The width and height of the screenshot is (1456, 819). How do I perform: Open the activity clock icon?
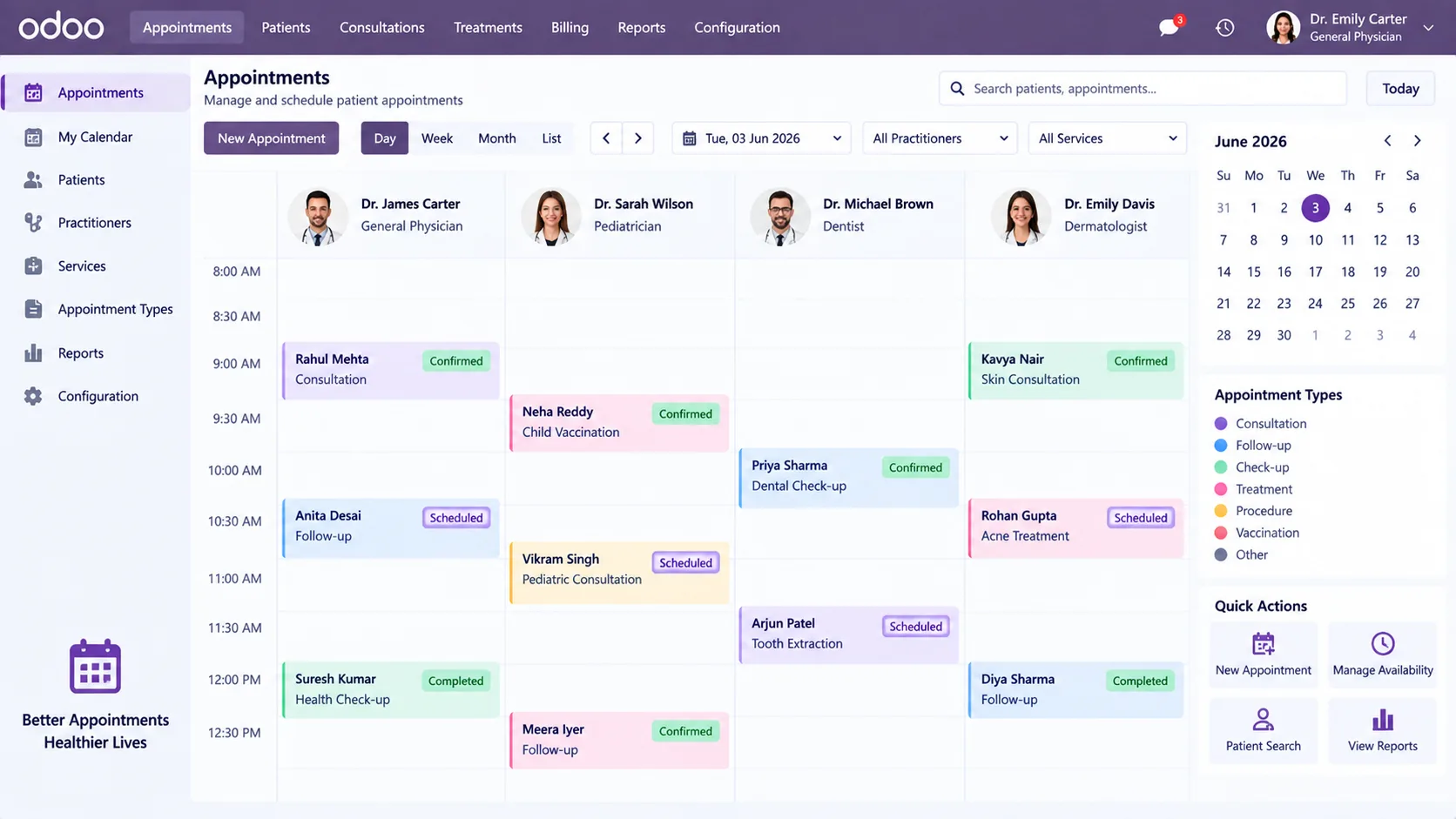[x=1224, y=28]
